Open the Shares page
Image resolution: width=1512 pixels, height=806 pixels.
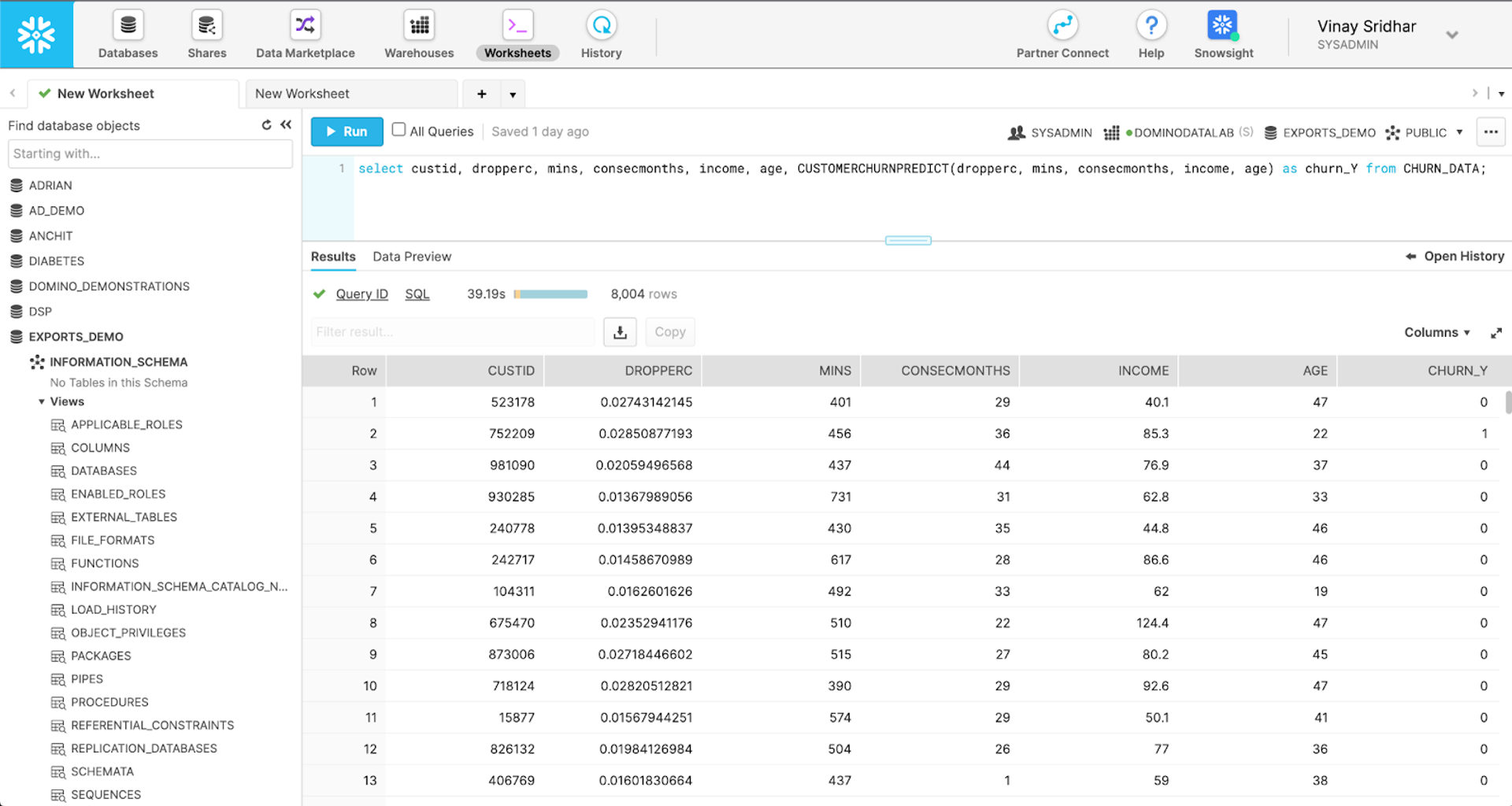207,35
